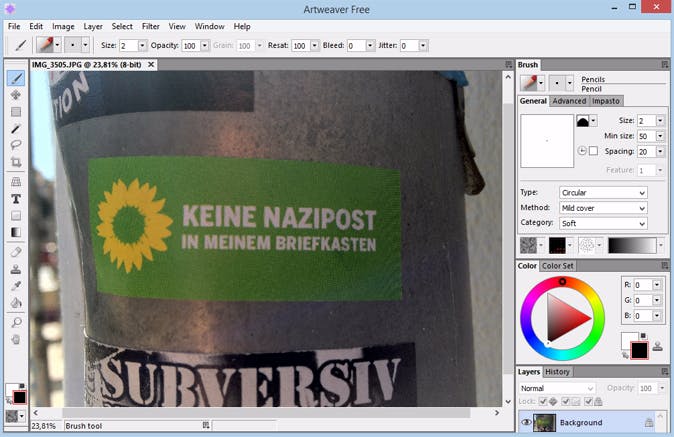Screen dimensions: 674x437
Task: Open the Brush panel options menu icon
Action: 665,65
